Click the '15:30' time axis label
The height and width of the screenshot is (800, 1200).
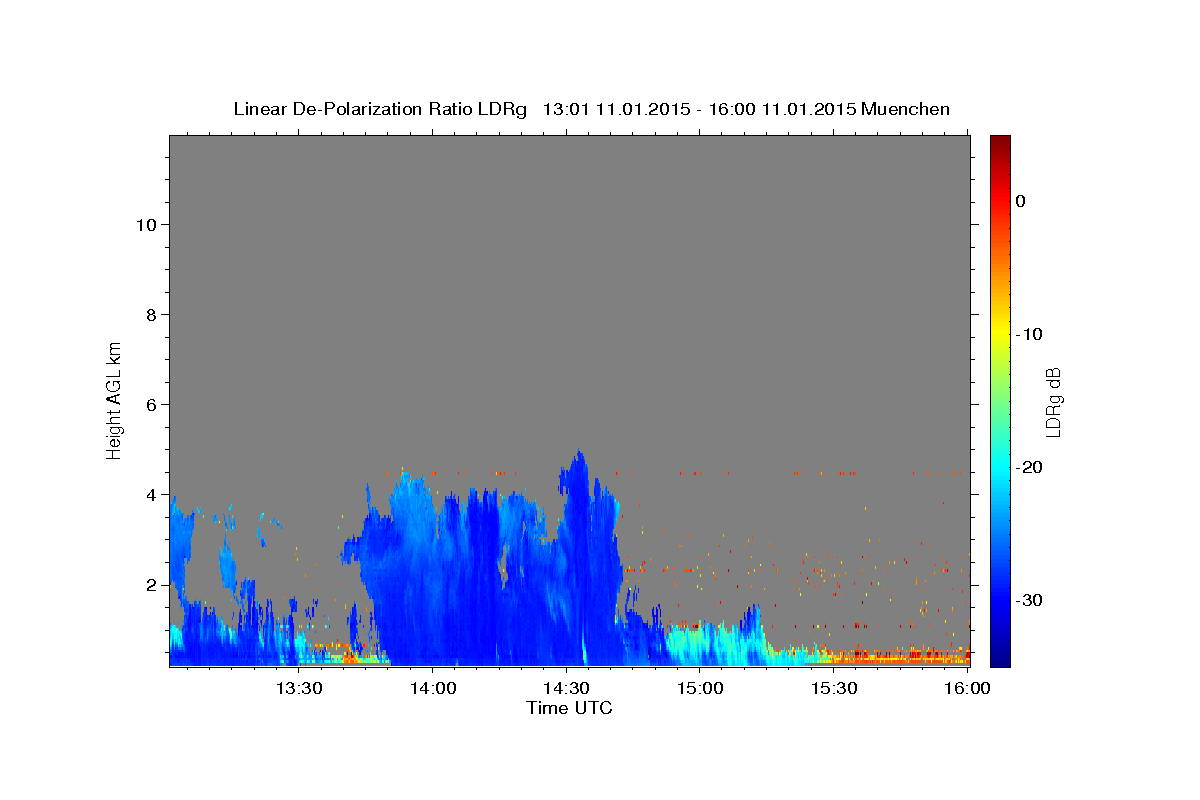834,689
